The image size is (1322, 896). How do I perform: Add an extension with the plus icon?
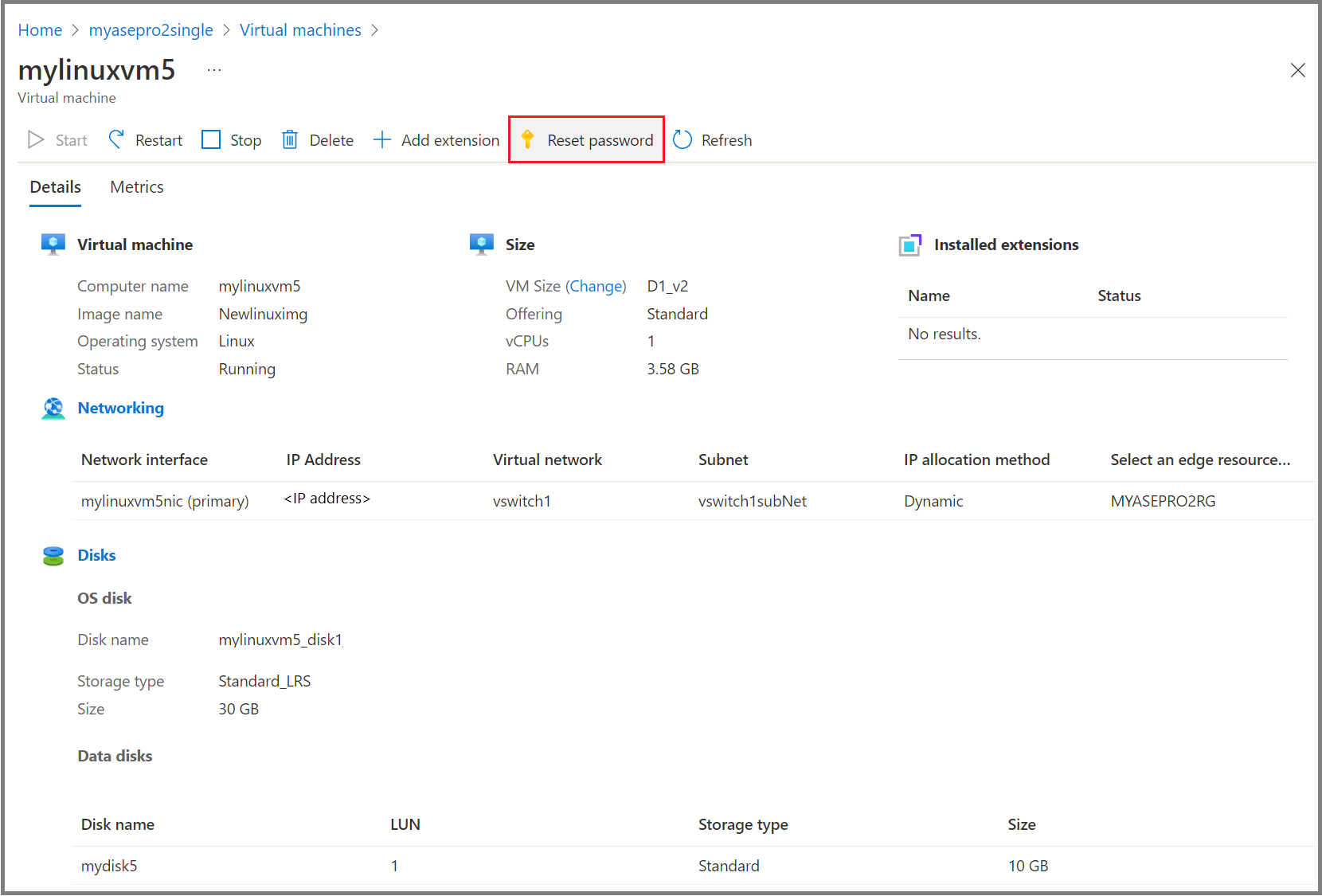click(383, 139)
